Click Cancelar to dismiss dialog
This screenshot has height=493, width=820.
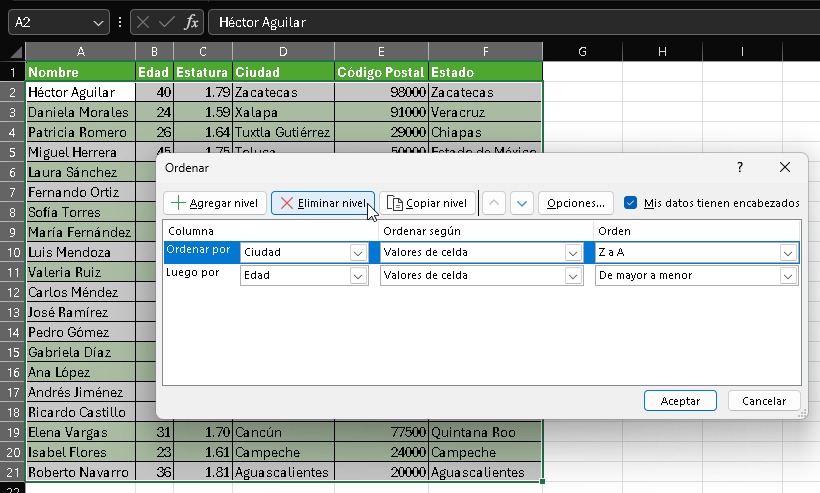click(x=764, y=401)
